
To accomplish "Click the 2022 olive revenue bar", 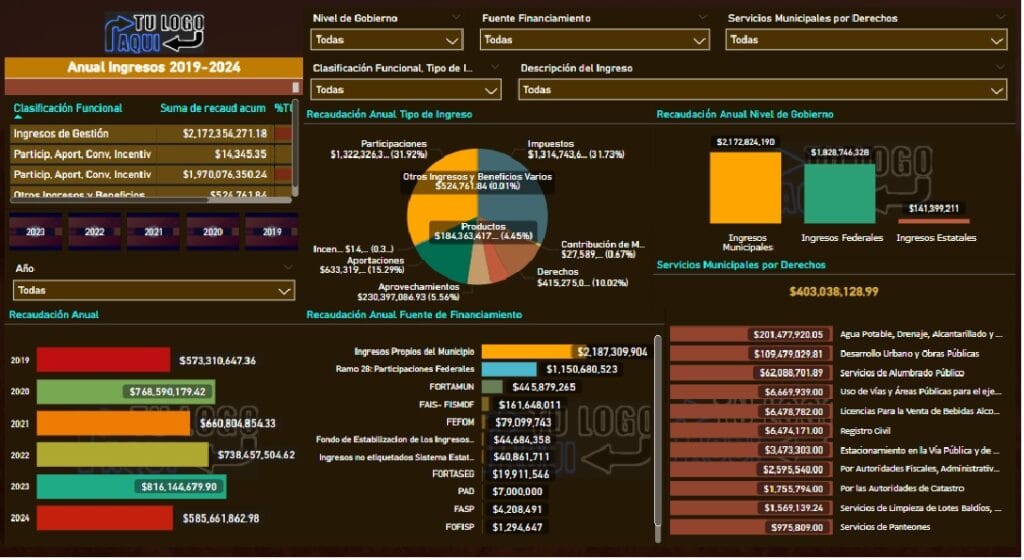I will (122, 455).
